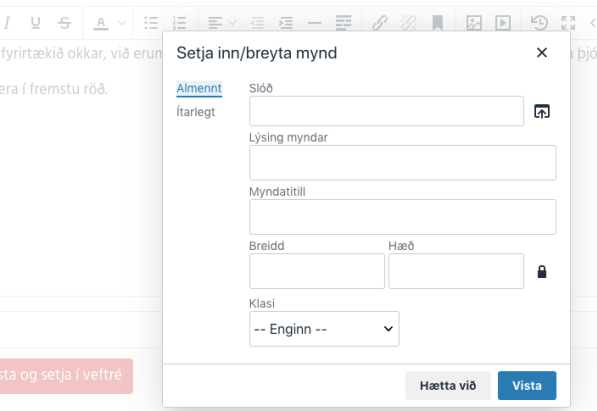Click the Vista save button
Screen dimensions: 597x411
[527, 385]
